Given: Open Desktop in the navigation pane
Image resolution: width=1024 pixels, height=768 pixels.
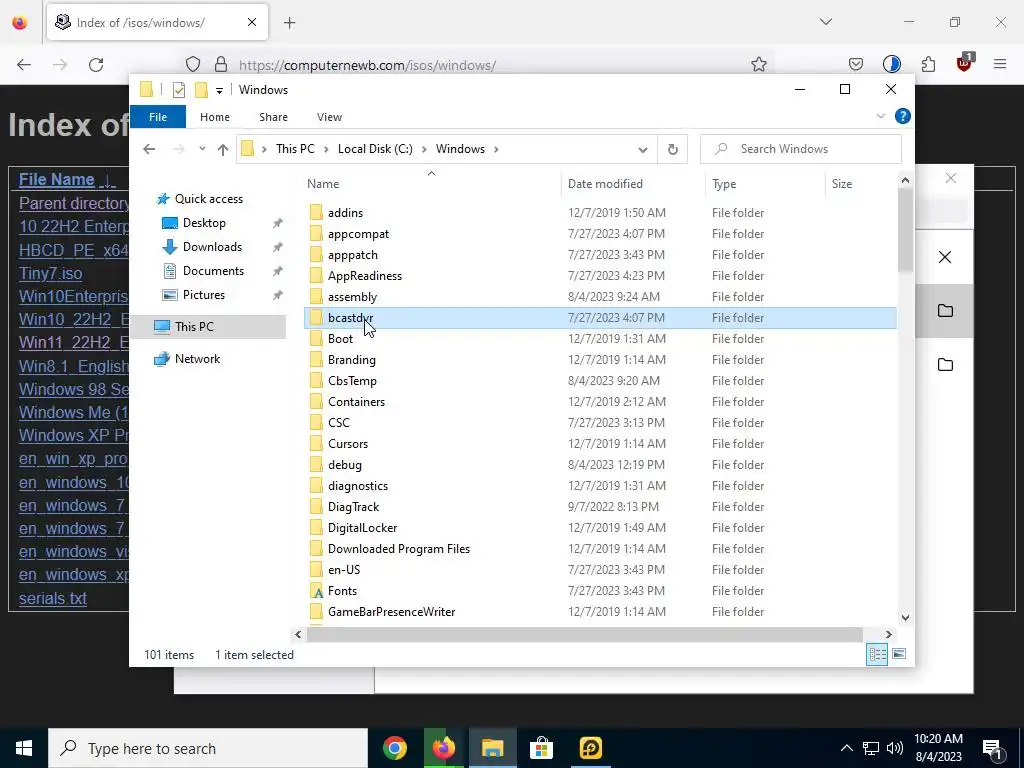Looking at the screenshot, I should click(204, 223).
